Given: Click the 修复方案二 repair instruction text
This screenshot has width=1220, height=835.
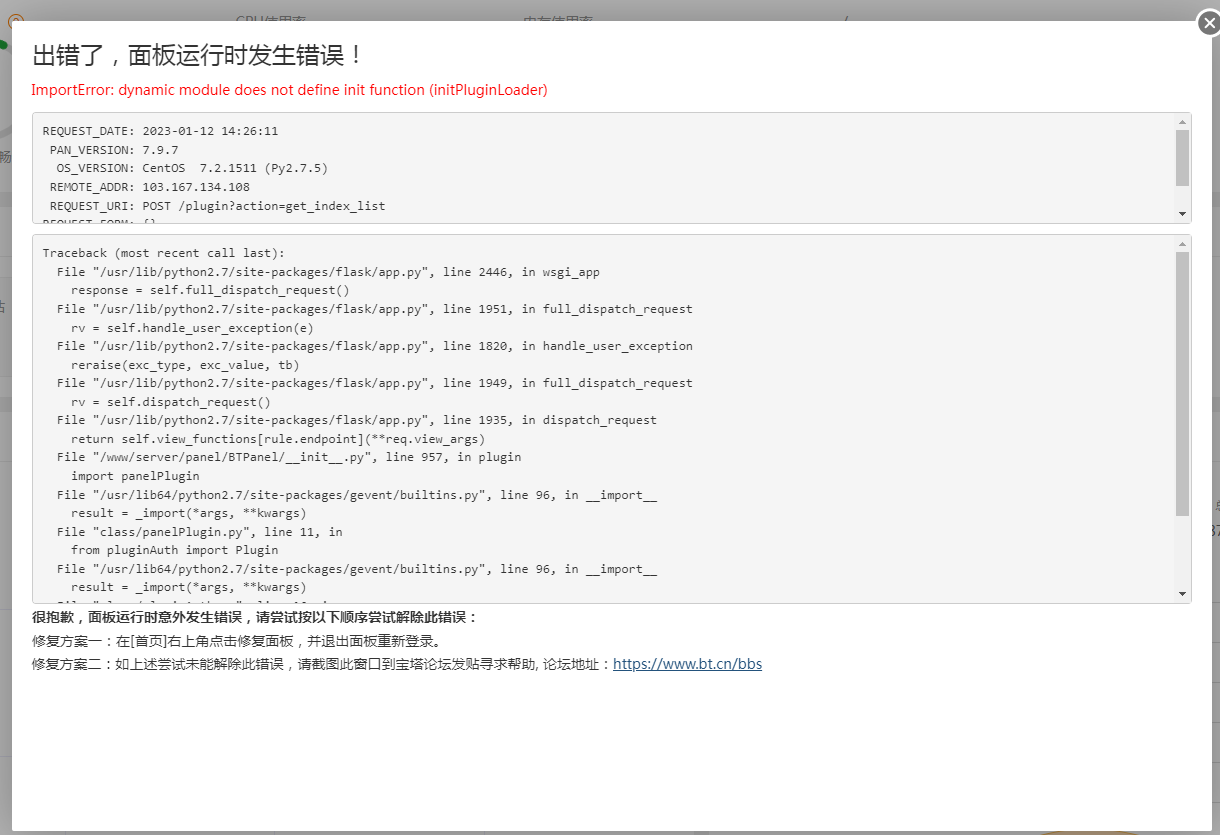Looking at the screenshot, I should (321, 664).
